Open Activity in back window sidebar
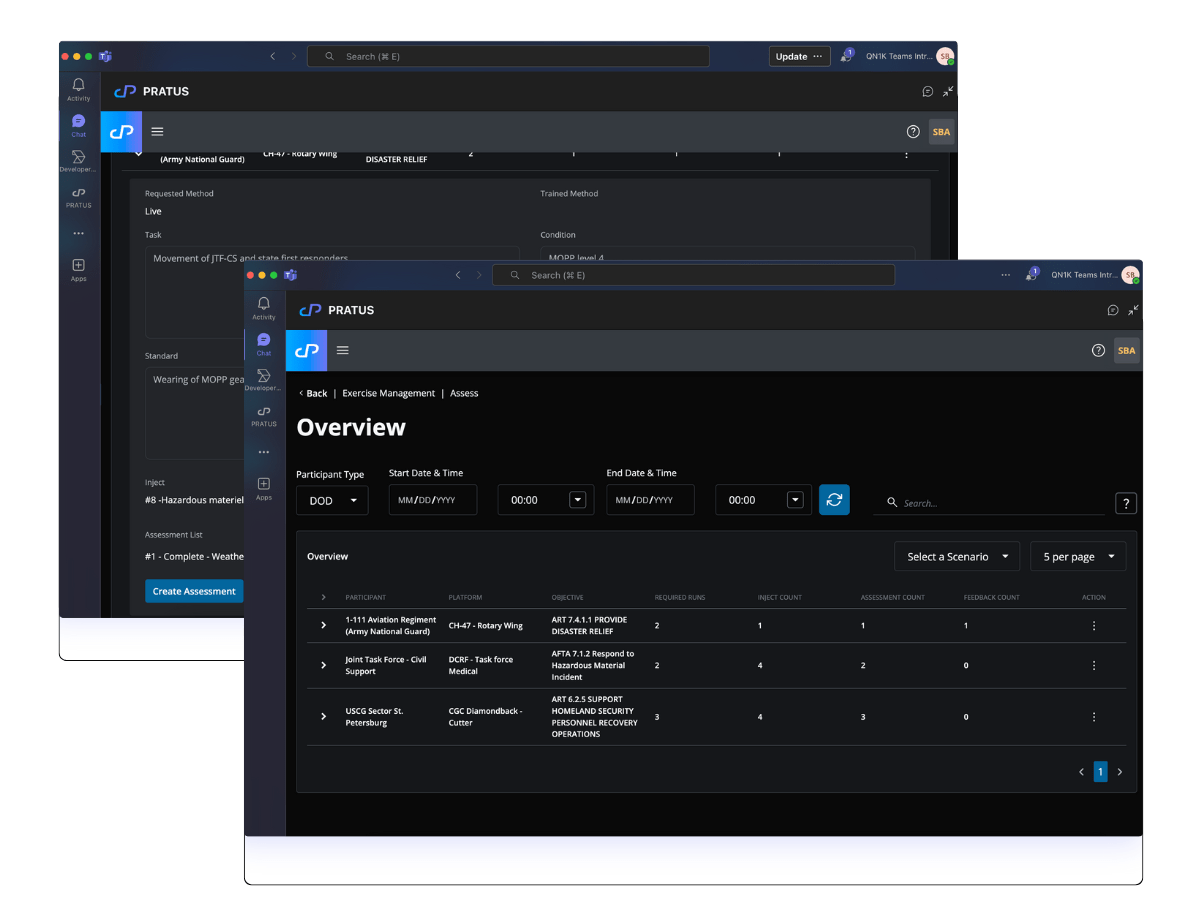The width and height of the screenshot is (1200, 900). [79, 89]
